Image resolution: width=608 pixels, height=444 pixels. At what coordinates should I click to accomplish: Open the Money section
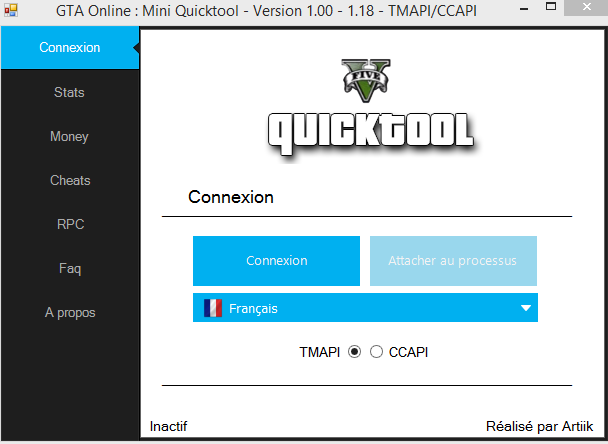[70, 136]
